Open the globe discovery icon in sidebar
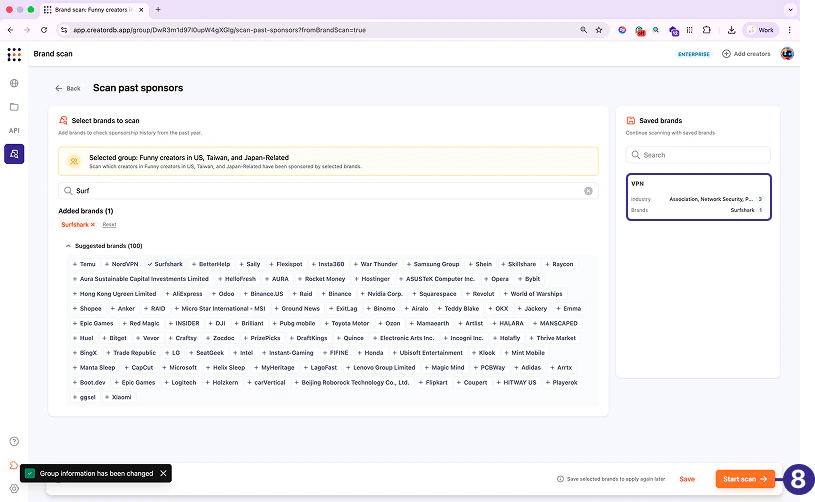Viewport: 815px width, 502px height. [x=14, y=83]
